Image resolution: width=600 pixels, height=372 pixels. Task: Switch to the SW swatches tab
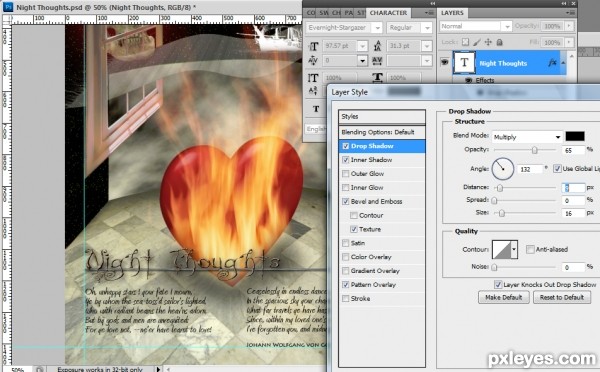click(324, 13)
